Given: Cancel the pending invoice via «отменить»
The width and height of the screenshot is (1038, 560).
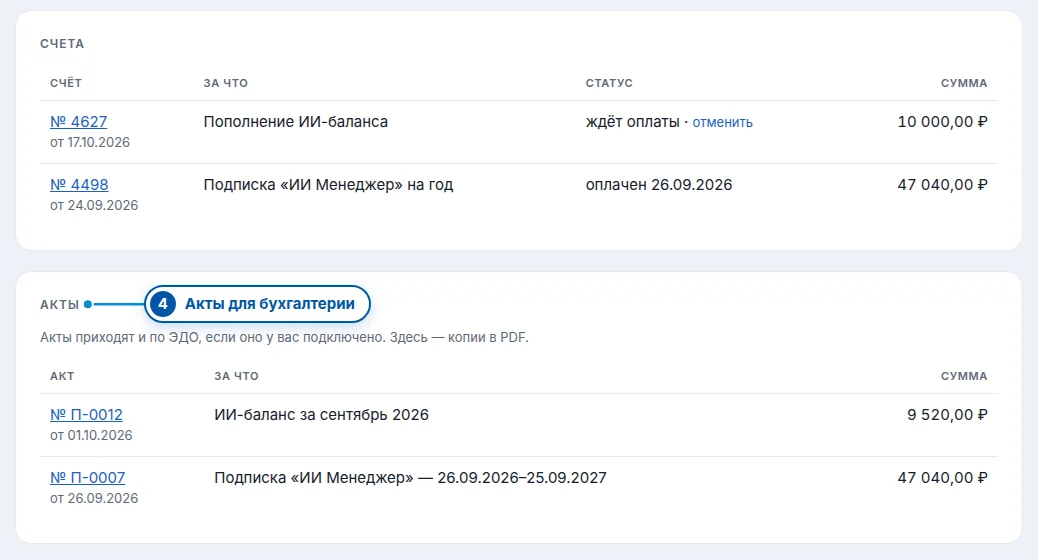Looking at the screenshot, I should pyautogui.click(x=722, y=122).
